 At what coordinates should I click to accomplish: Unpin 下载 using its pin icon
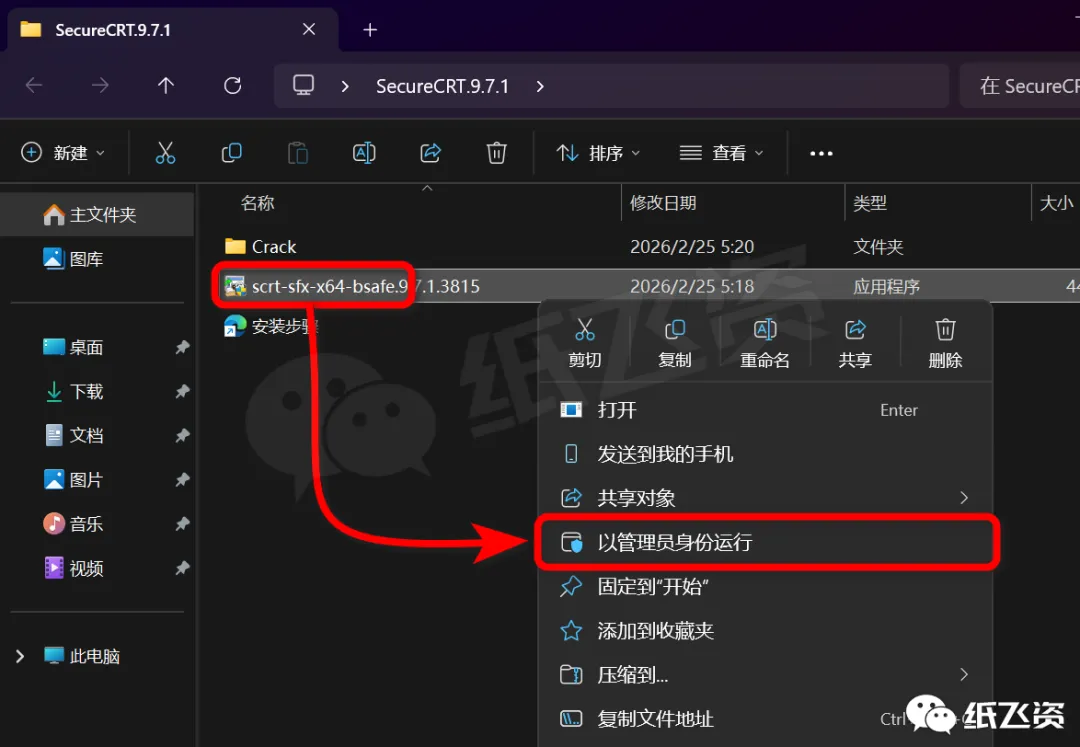pos(182,391)
